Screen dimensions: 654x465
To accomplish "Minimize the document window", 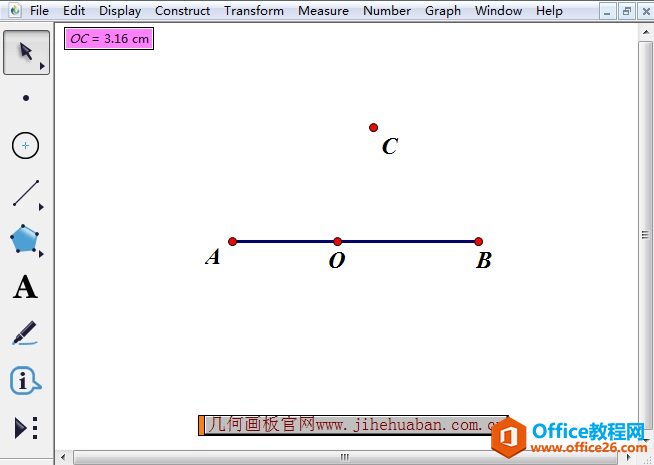I will tap(607, 12).
